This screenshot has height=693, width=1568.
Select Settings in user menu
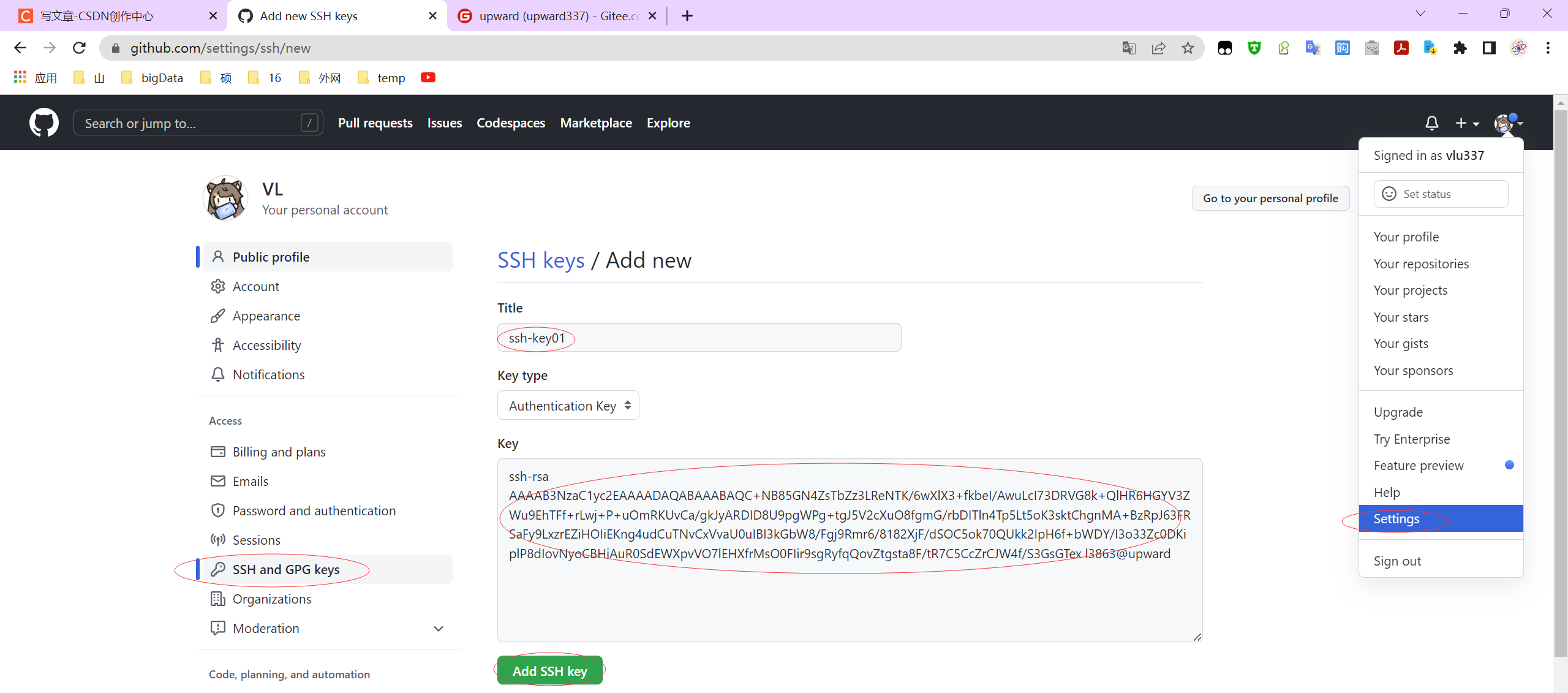pos(1441,518)
